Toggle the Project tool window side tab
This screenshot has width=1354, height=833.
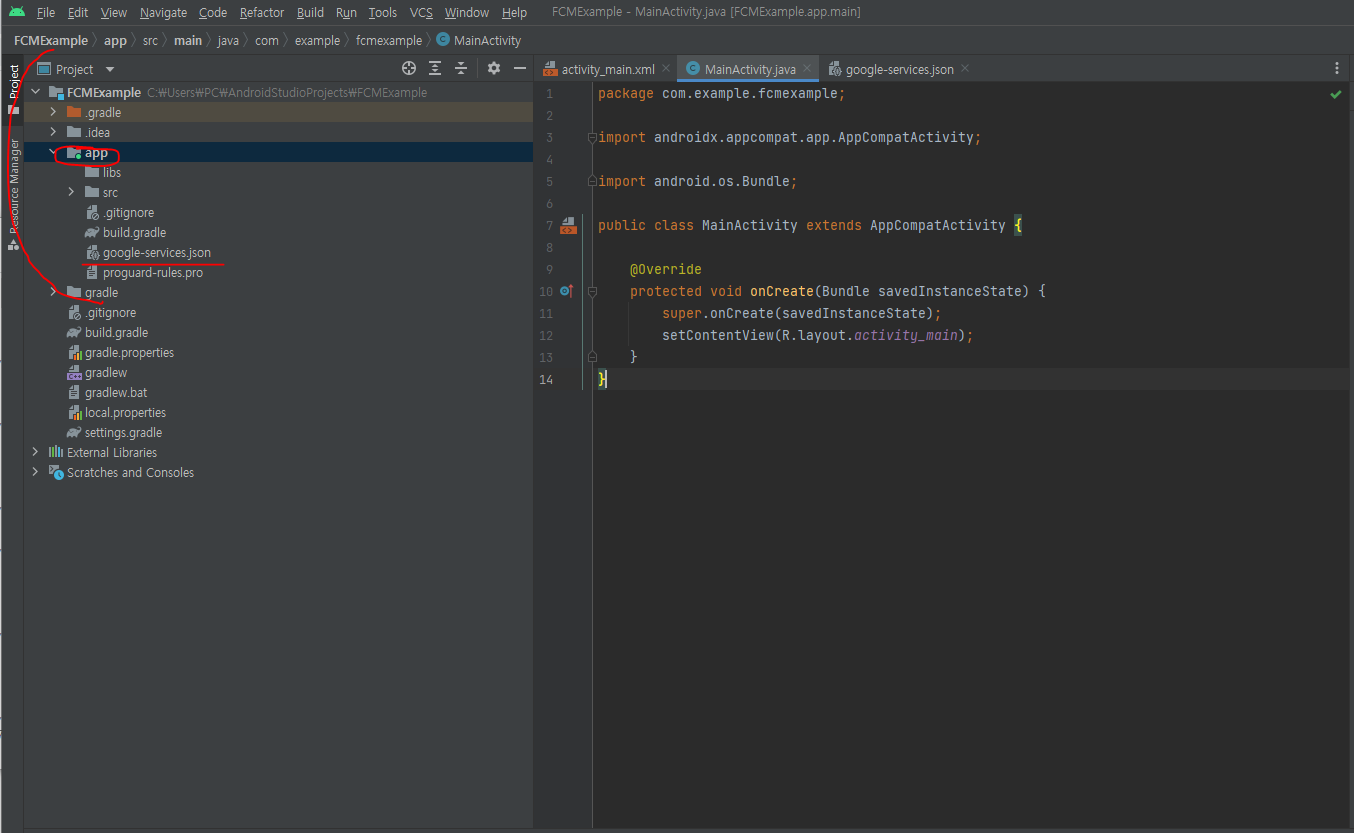[13, 88]
